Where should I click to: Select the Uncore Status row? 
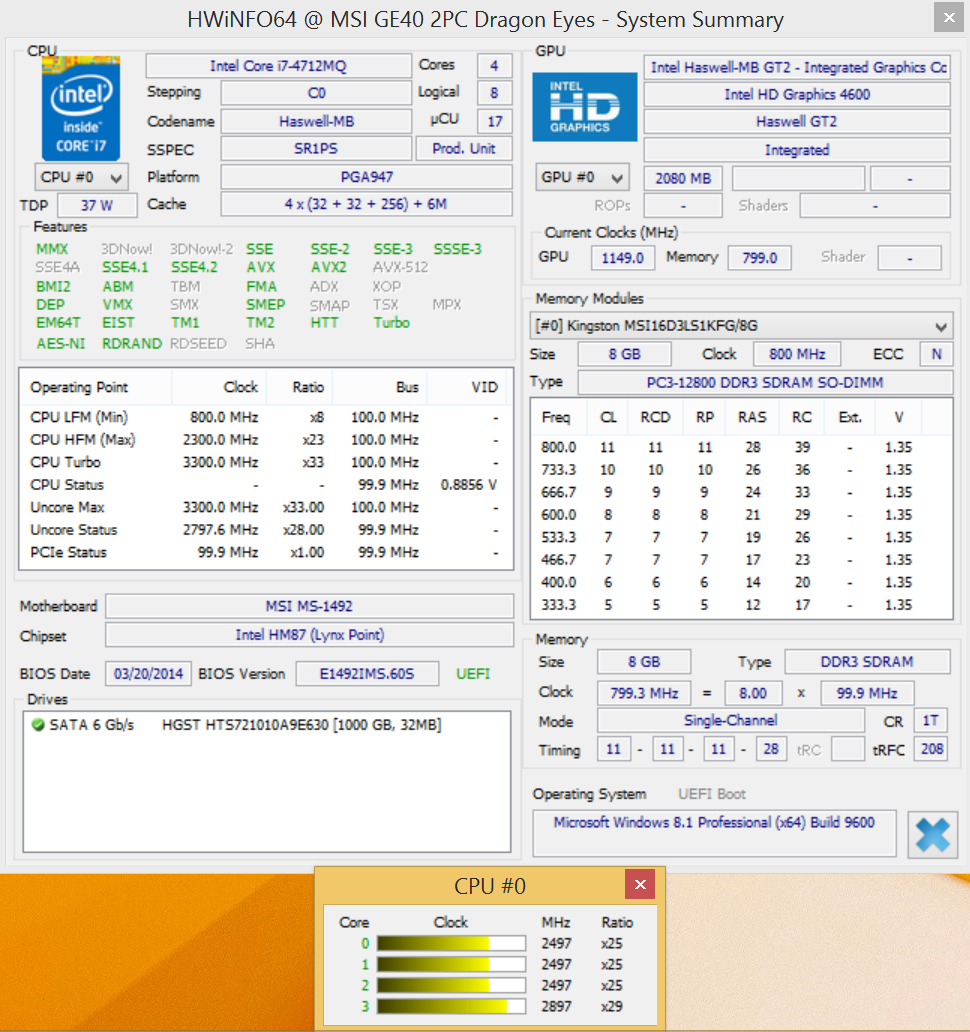[266, 530]
